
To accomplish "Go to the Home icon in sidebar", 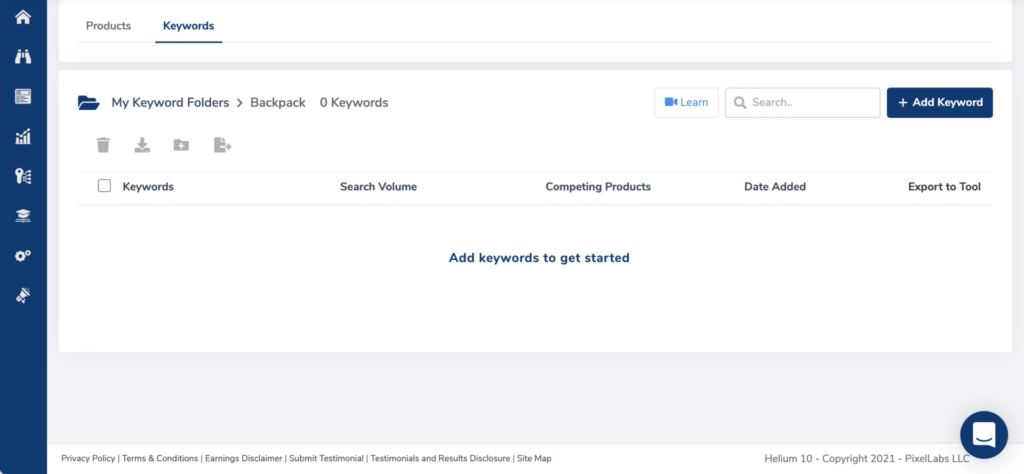I will 23,17.
